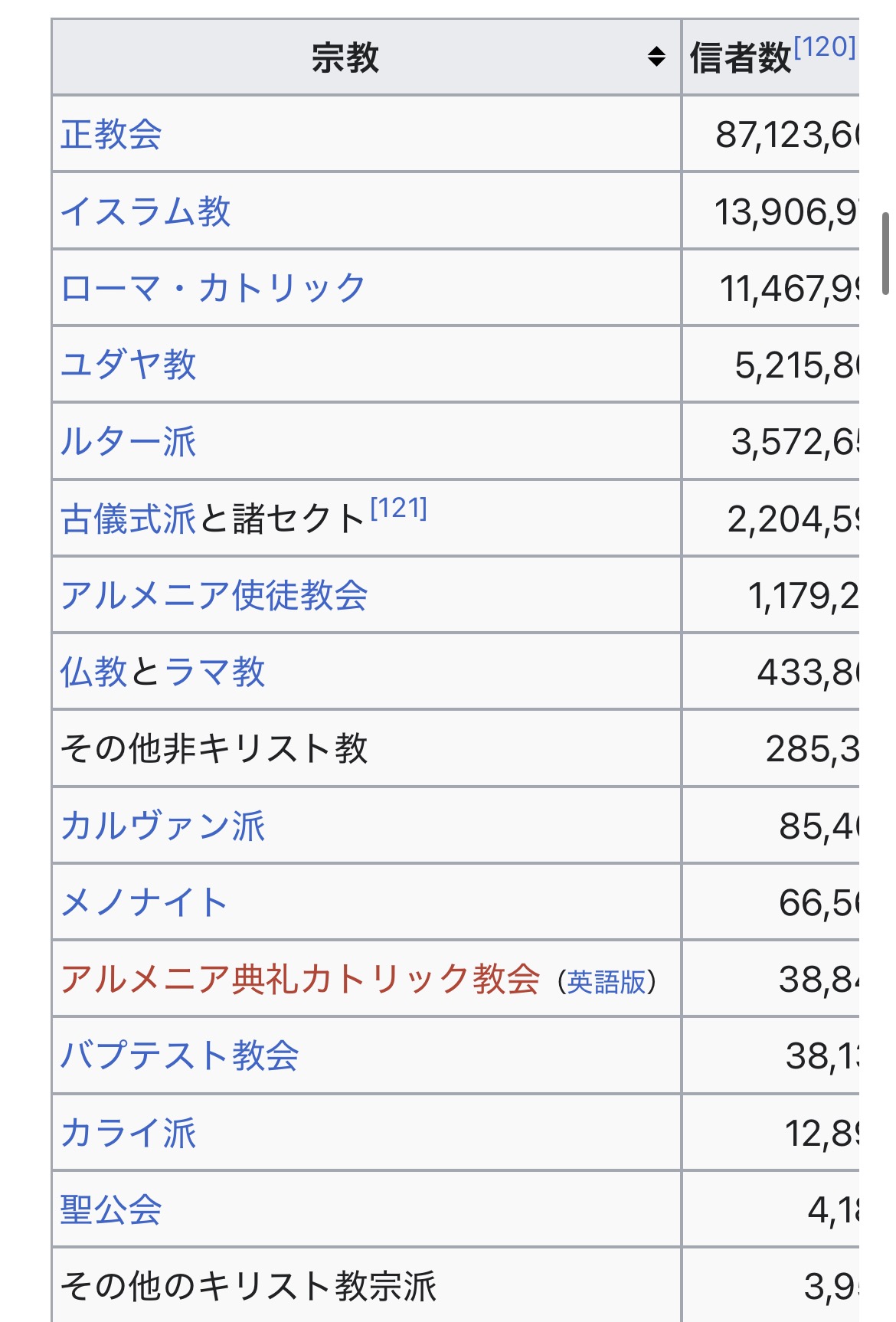Jump to footnote [121]
This screenshot has height=1322, width=896.
pos(398,508)
